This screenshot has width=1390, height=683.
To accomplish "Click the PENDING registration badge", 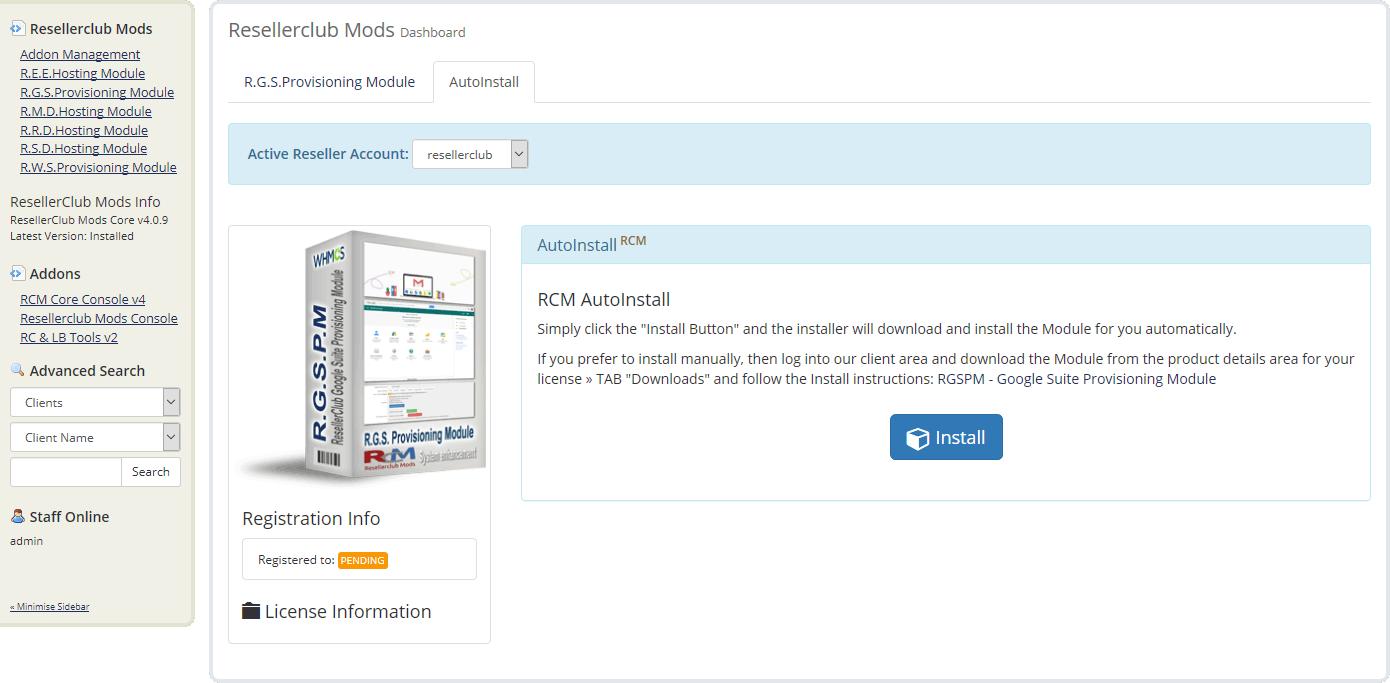I will pos(363,560).
